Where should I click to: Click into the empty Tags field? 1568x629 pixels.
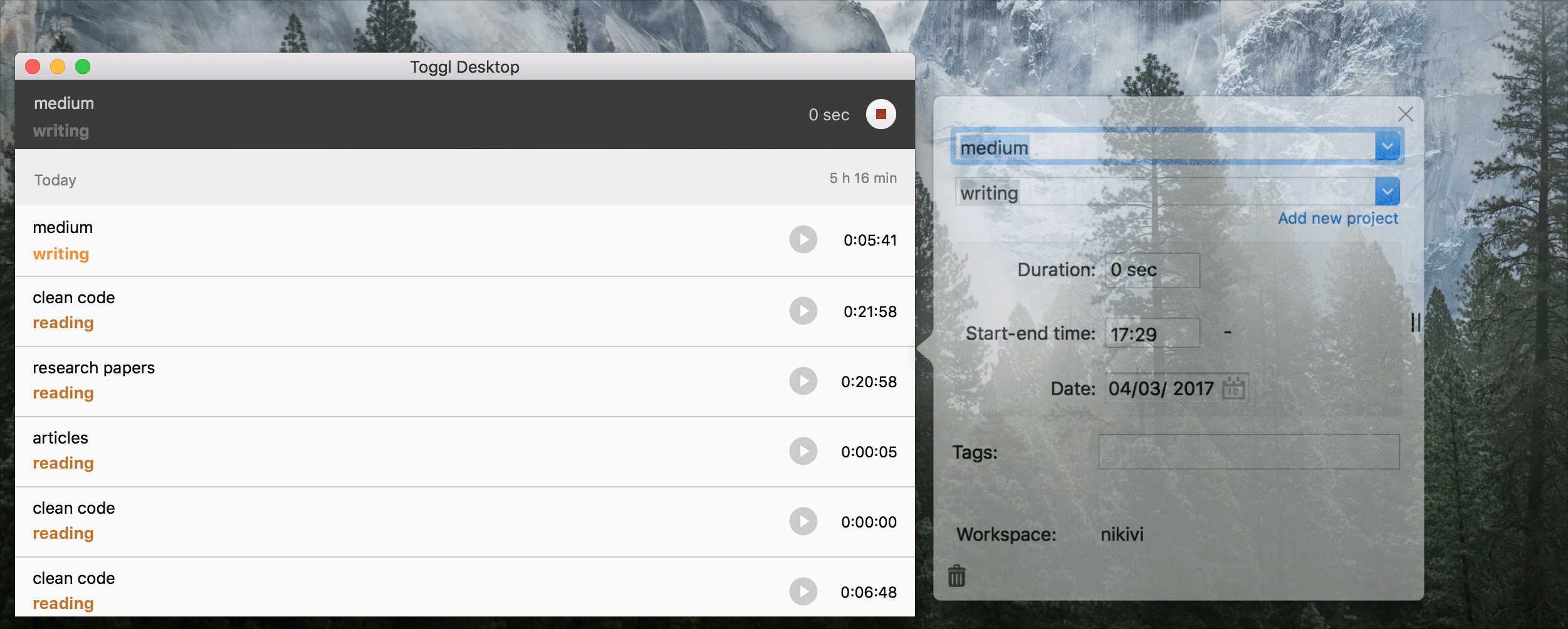tap(1249, 452)
